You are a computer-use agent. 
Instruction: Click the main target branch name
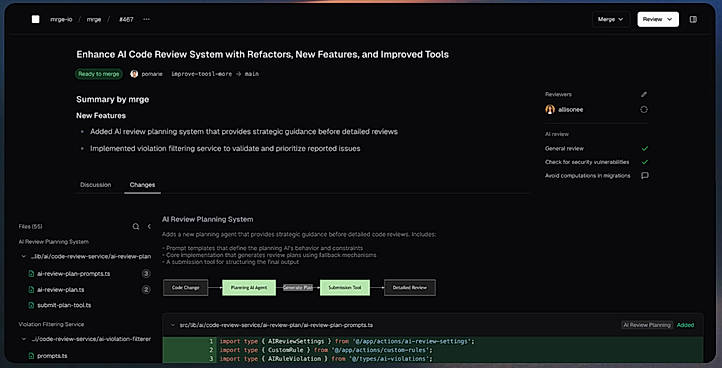251,74
